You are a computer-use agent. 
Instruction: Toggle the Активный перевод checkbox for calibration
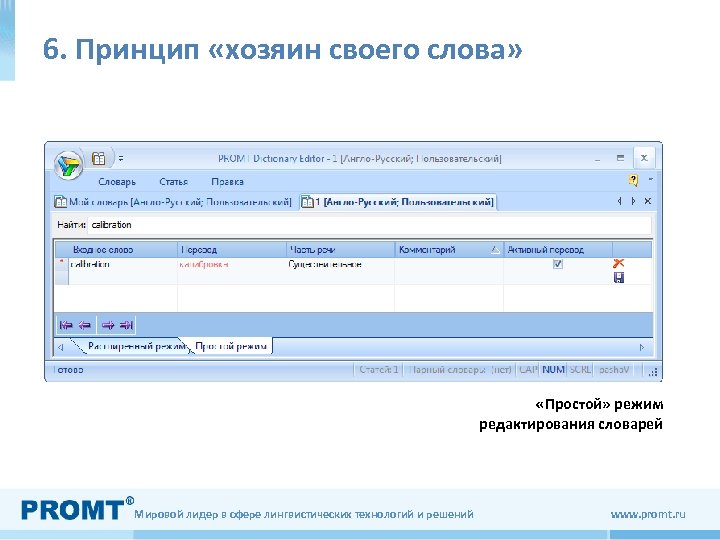(x=558, y=264)
